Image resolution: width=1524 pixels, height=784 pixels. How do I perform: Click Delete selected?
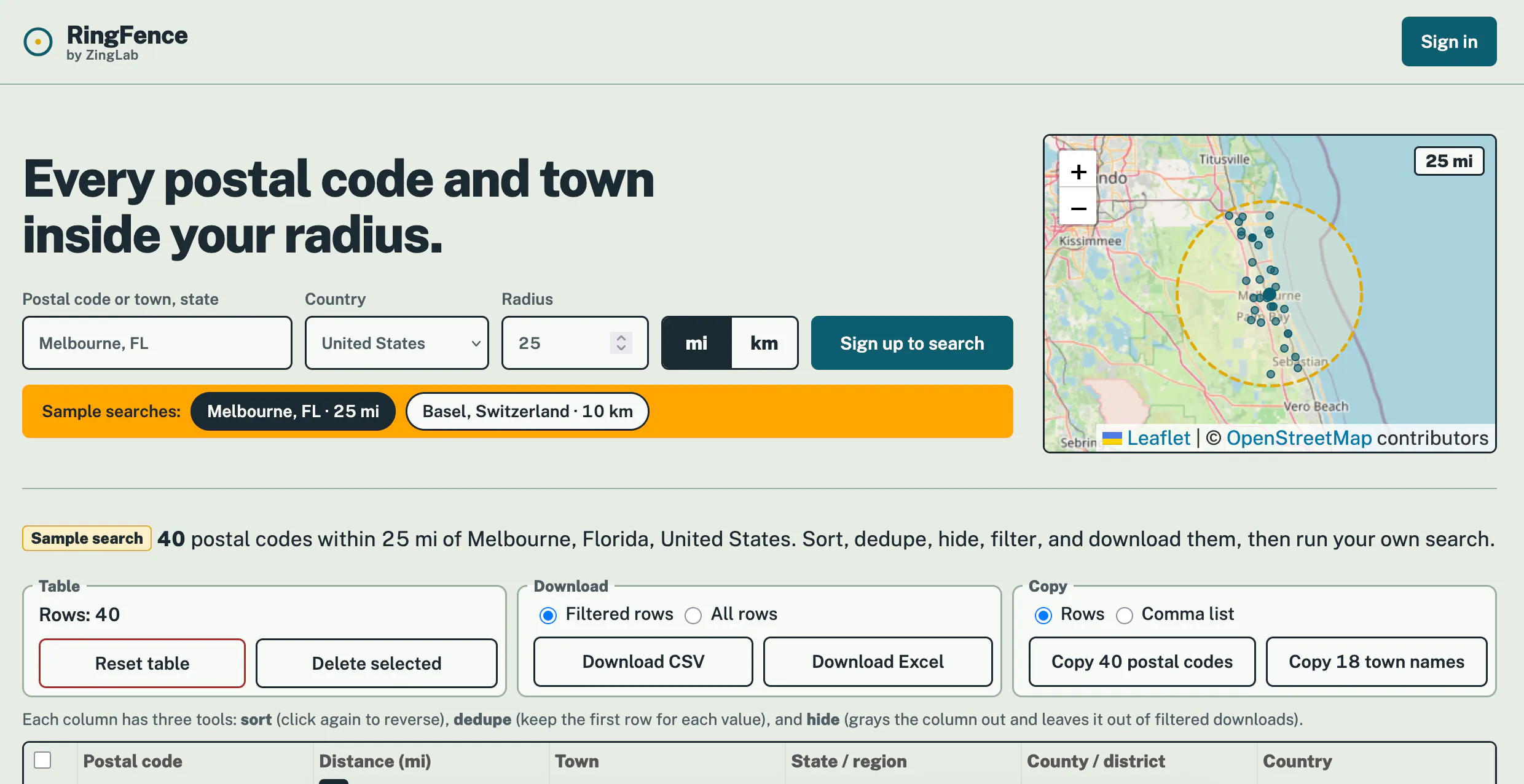click(x=377, y=663)
